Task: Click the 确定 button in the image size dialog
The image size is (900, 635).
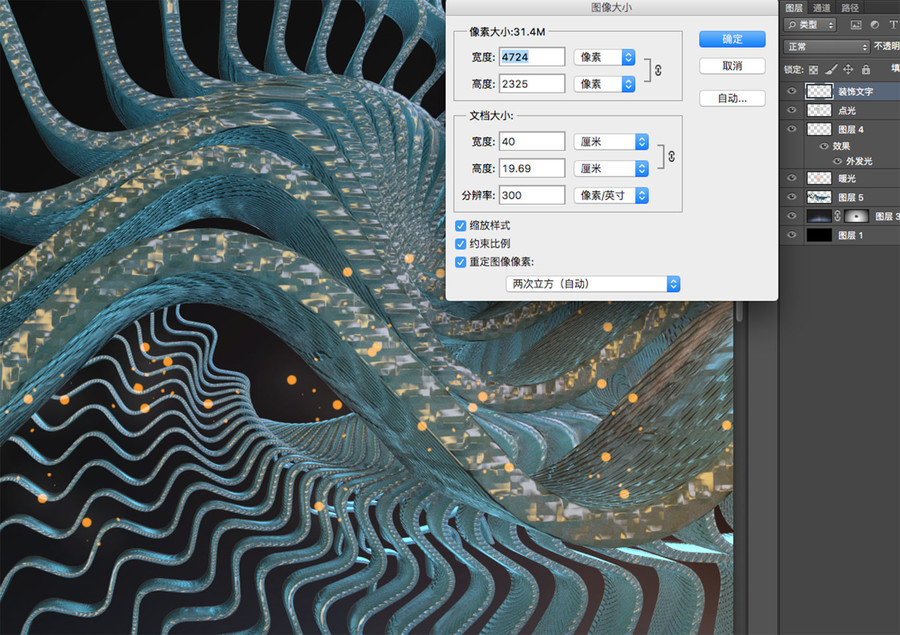Action: (732, 39)
